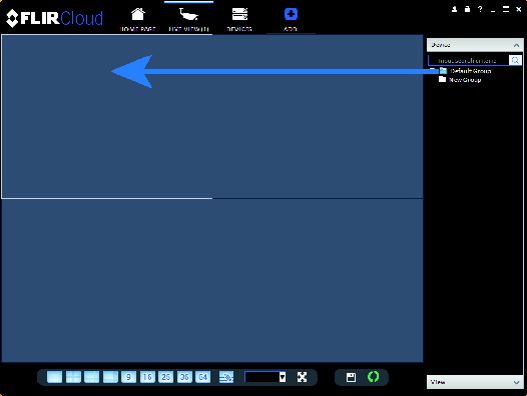
Task: Toggle full screen with the expand arrows icon
Action: tap(302, 377)
